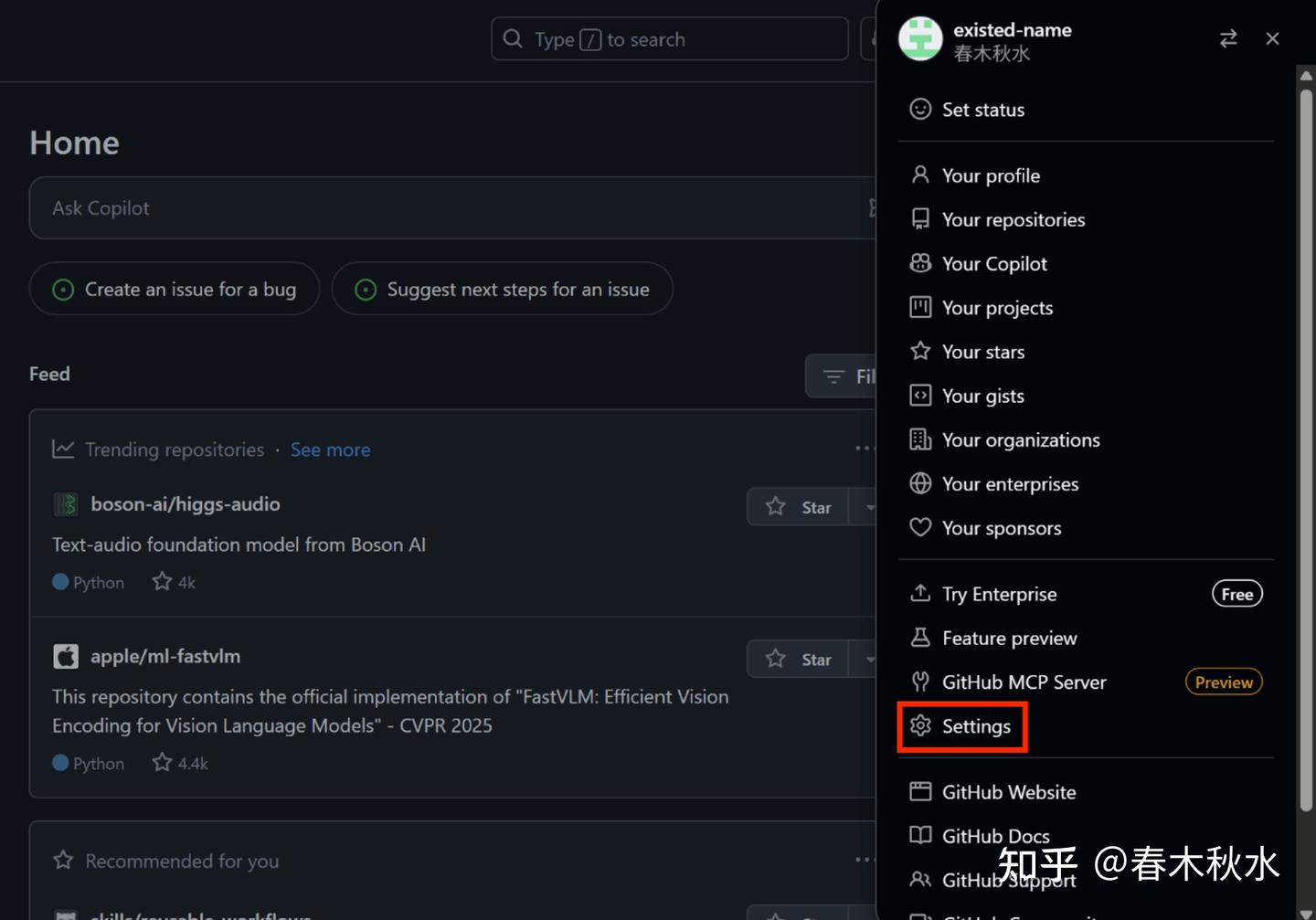Select Try Enterprise menu item

[x=1086, y=594]
